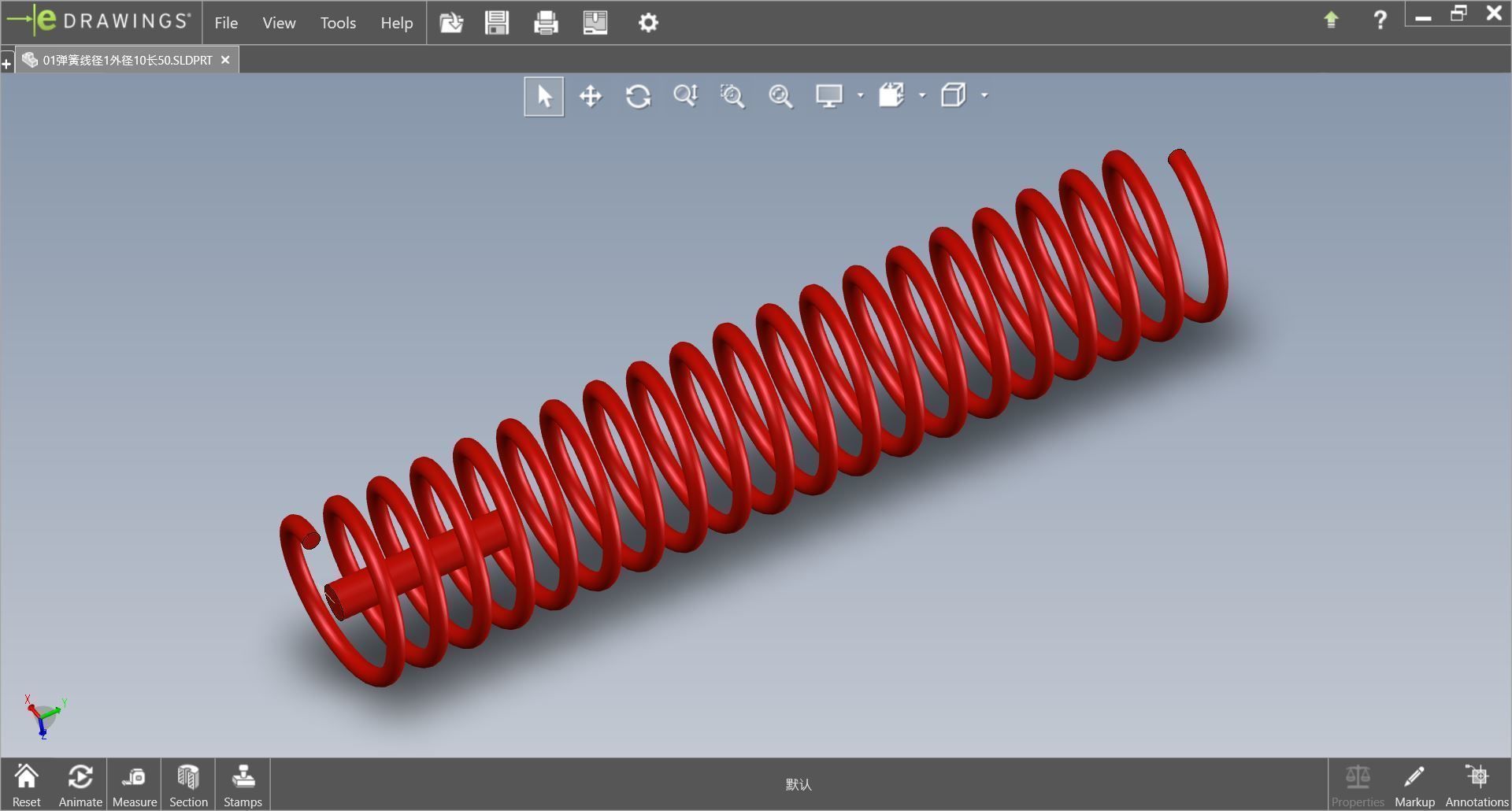
Task: Open the question mark help icon
Action: tap(1380, 20)
